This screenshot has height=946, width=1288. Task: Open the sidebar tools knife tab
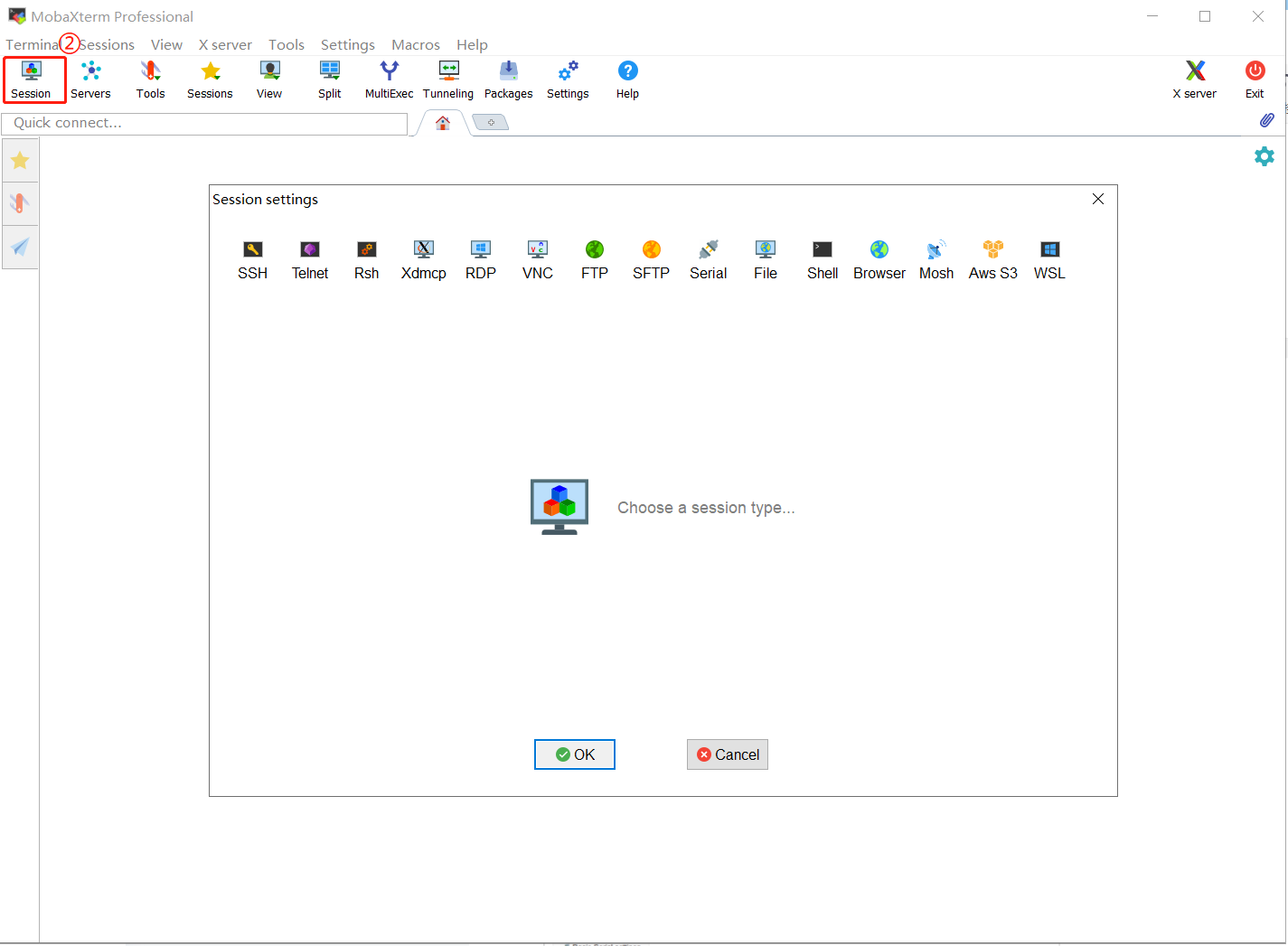click(20, 203)
